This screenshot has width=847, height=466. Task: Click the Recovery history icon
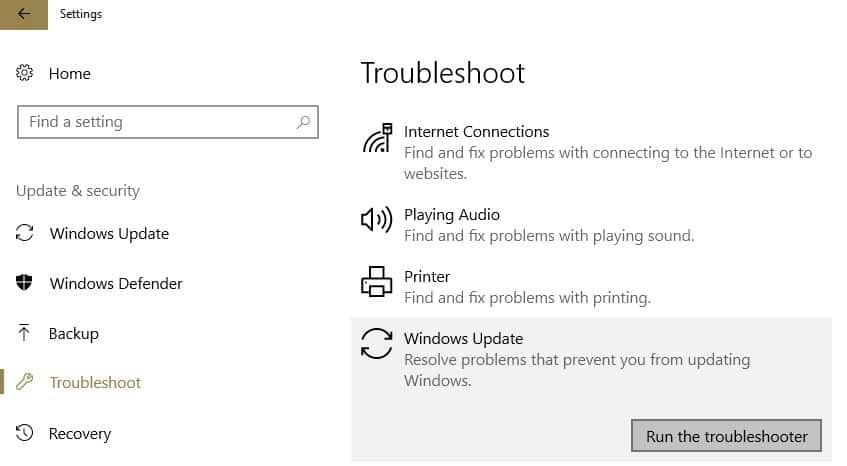25,433
